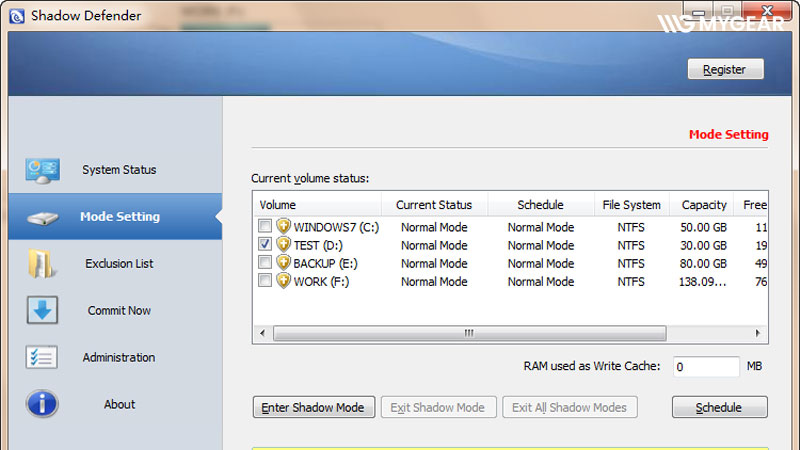The width and height of the screenshot is (800, 450).
Task: Click the Mode Setting drive icon
Action: click(x=43, y=218)
